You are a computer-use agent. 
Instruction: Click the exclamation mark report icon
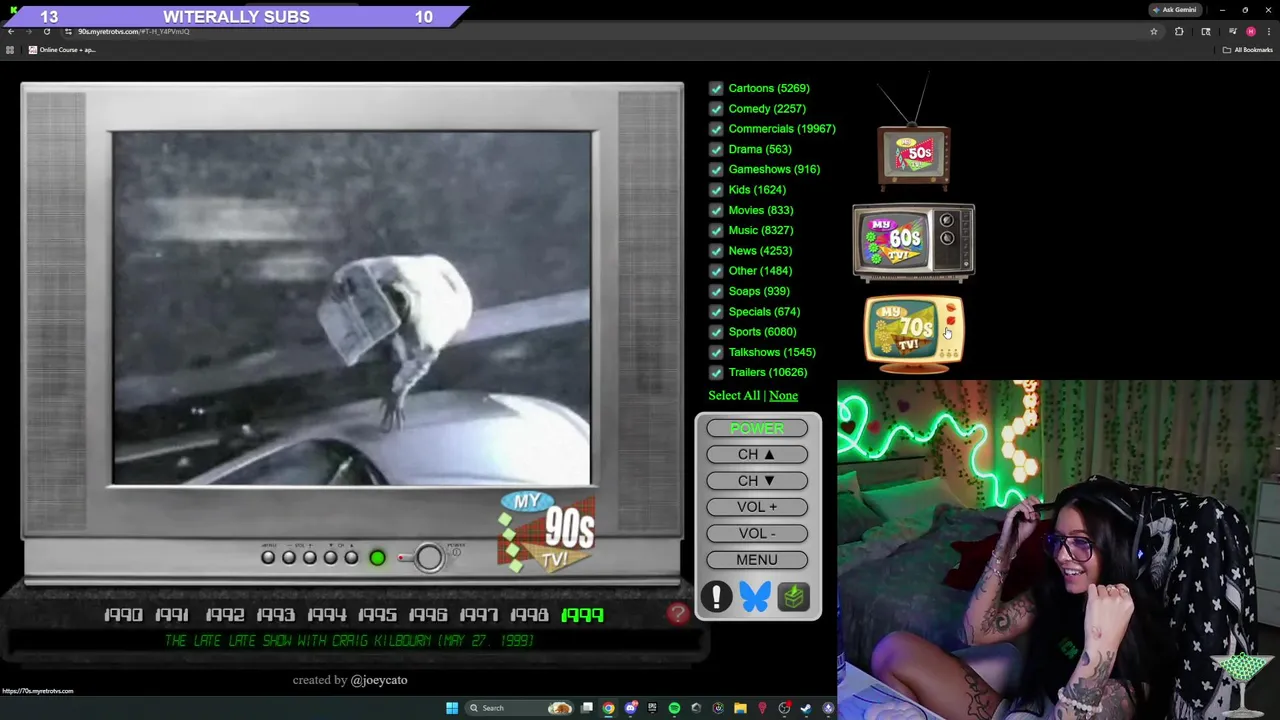(x=716, y=597)
